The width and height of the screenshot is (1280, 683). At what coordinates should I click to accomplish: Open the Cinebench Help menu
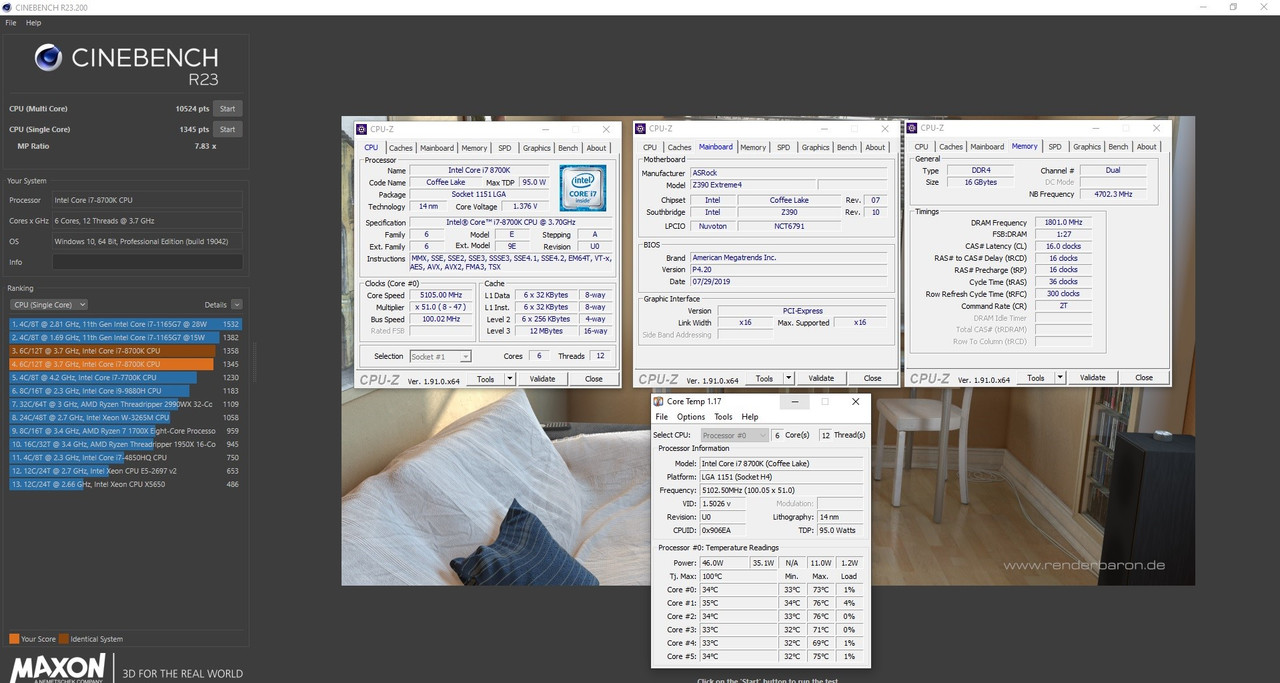(33, 22)
